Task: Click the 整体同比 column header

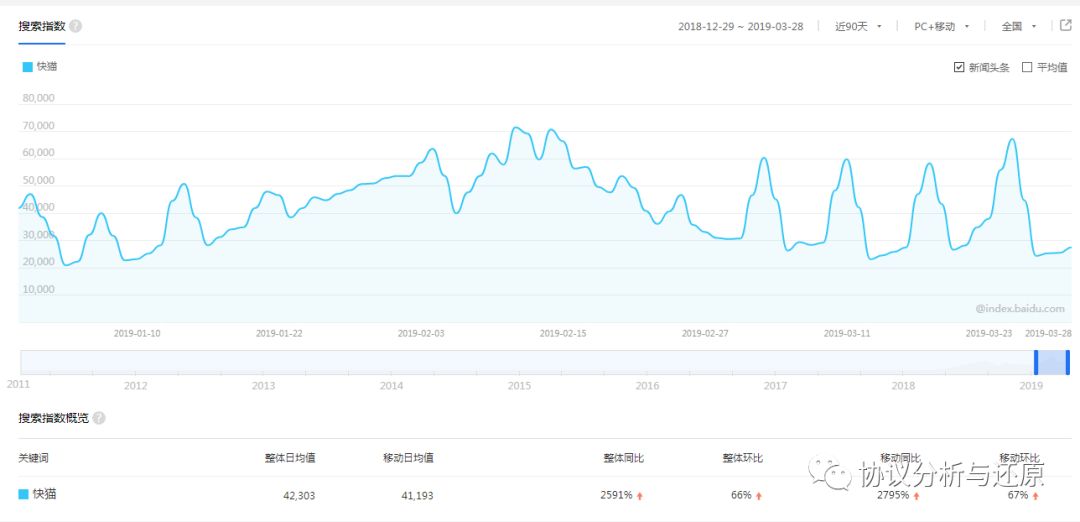Action: coord(624,458)
